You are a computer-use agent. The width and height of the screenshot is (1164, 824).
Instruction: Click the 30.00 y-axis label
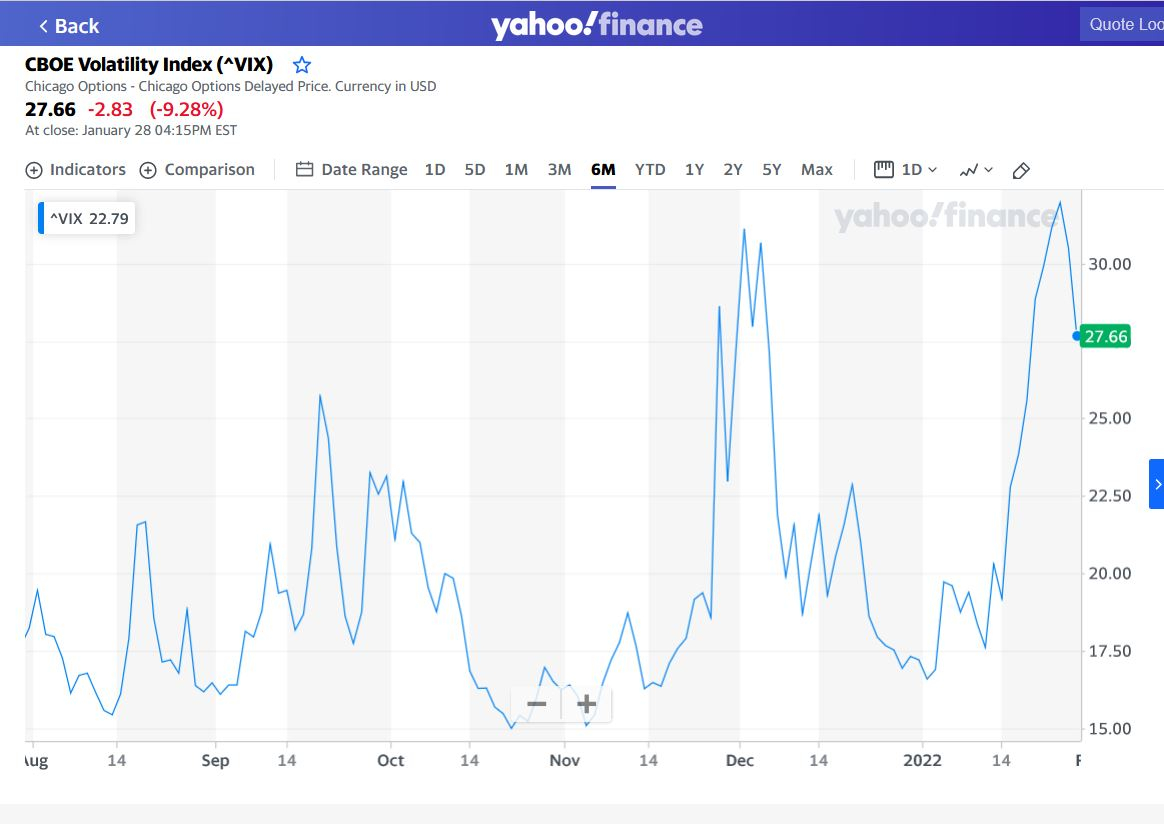tap(1110, 264)
